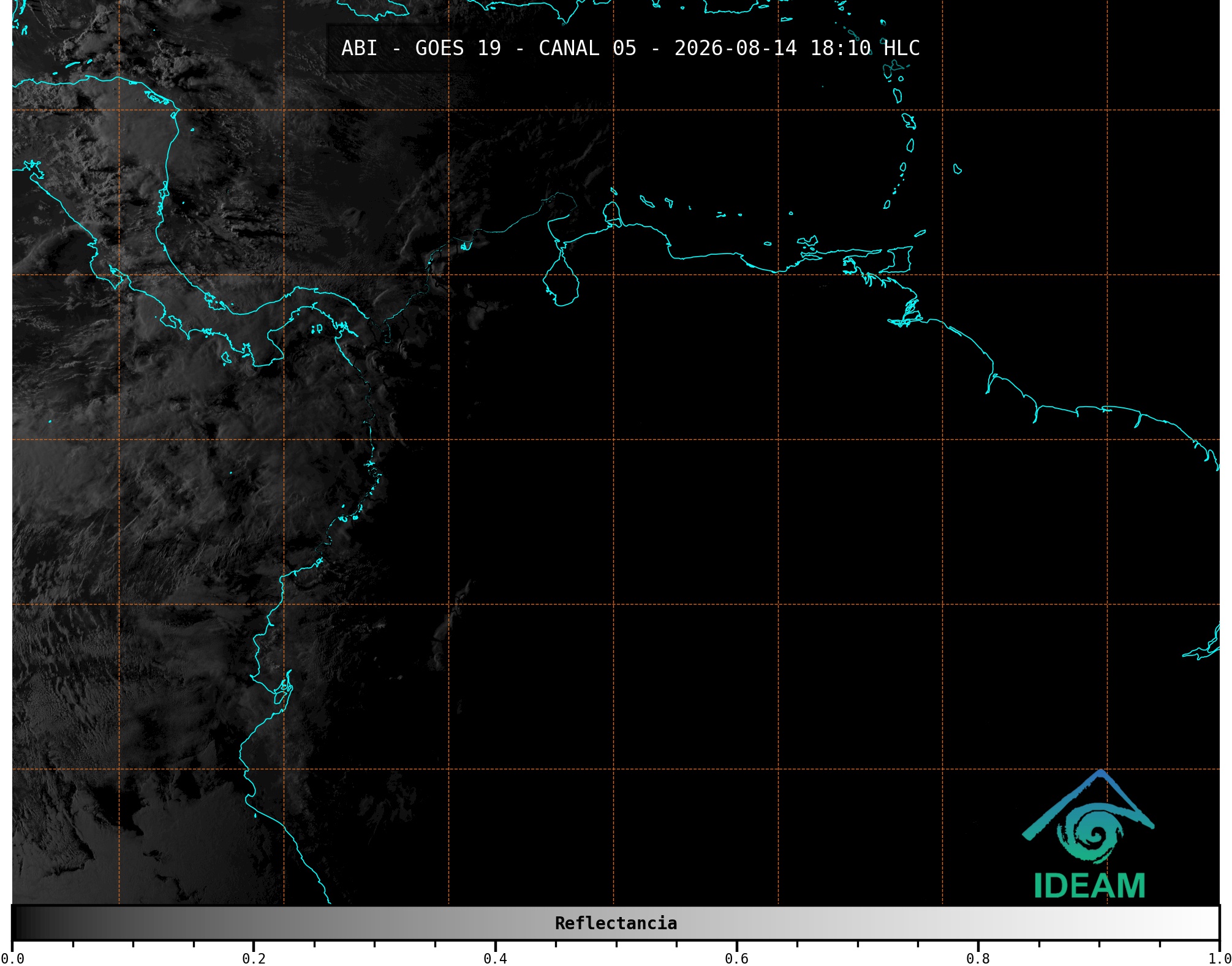Click the 0.4 colorbar tick value
Viewport: 1232px width, 966px height.
coord(495,959)
